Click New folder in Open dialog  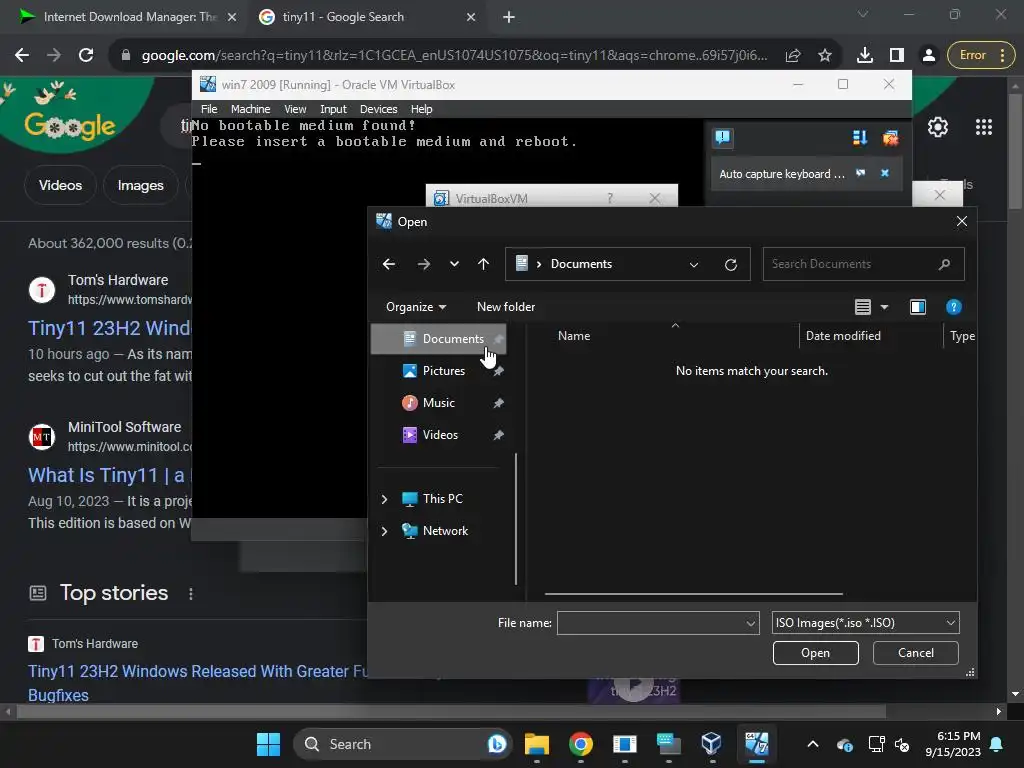(505, 307)
